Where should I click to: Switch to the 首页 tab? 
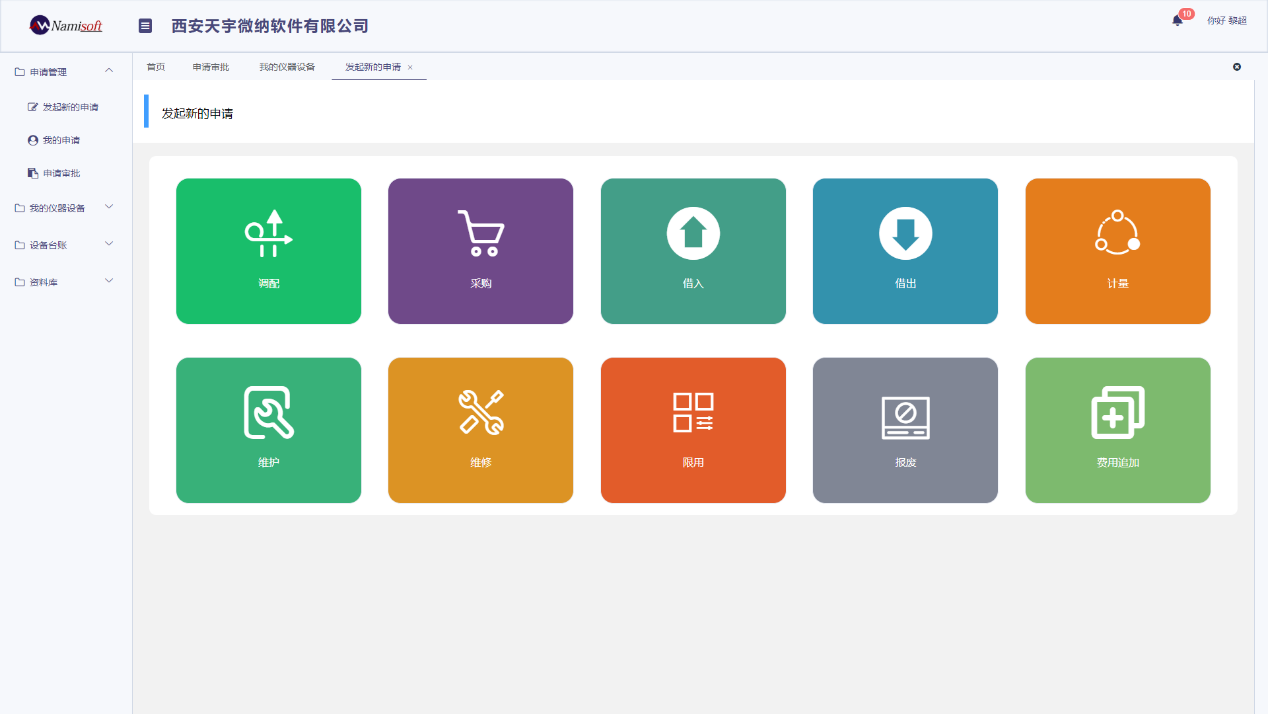(156, 67)
